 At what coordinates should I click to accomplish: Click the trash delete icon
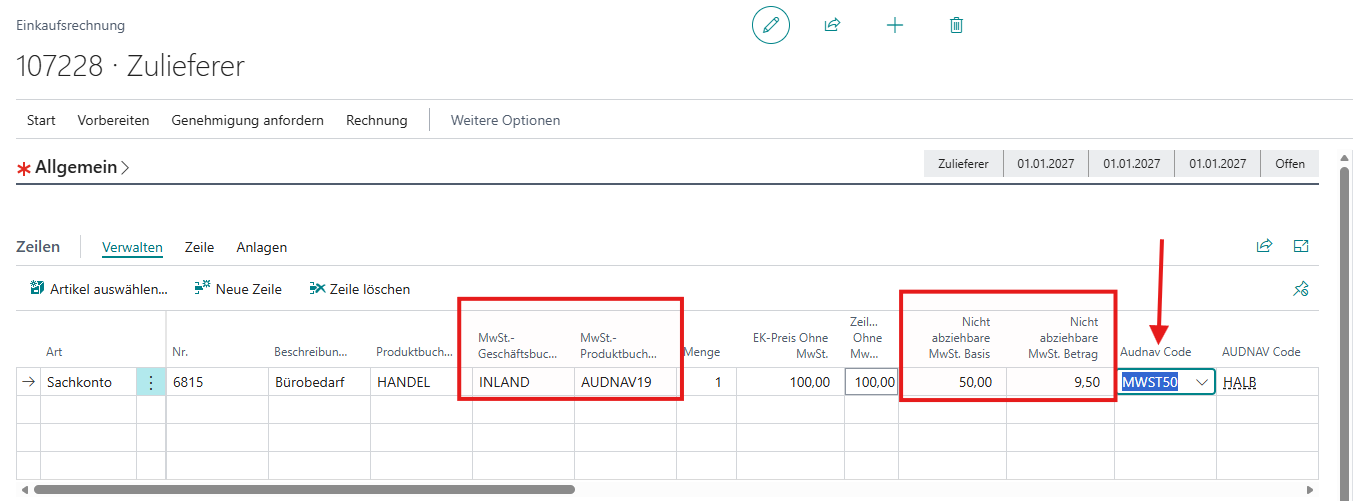coord(956,25)
